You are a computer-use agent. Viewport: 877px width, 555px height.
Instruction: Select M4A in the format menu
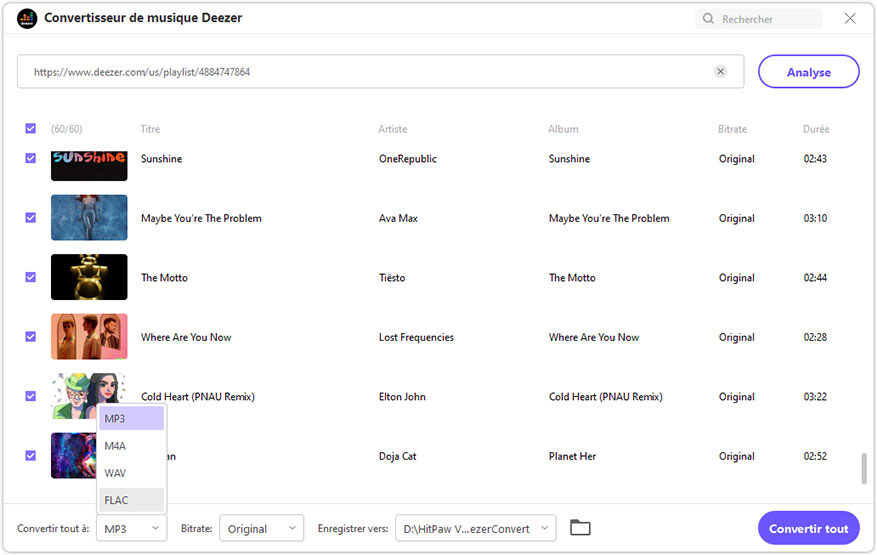(x=131, y=446)
